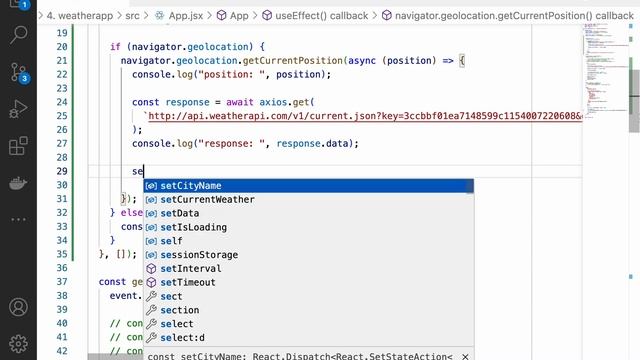Choose setInterval from autocomplete list

click(309, 269)
